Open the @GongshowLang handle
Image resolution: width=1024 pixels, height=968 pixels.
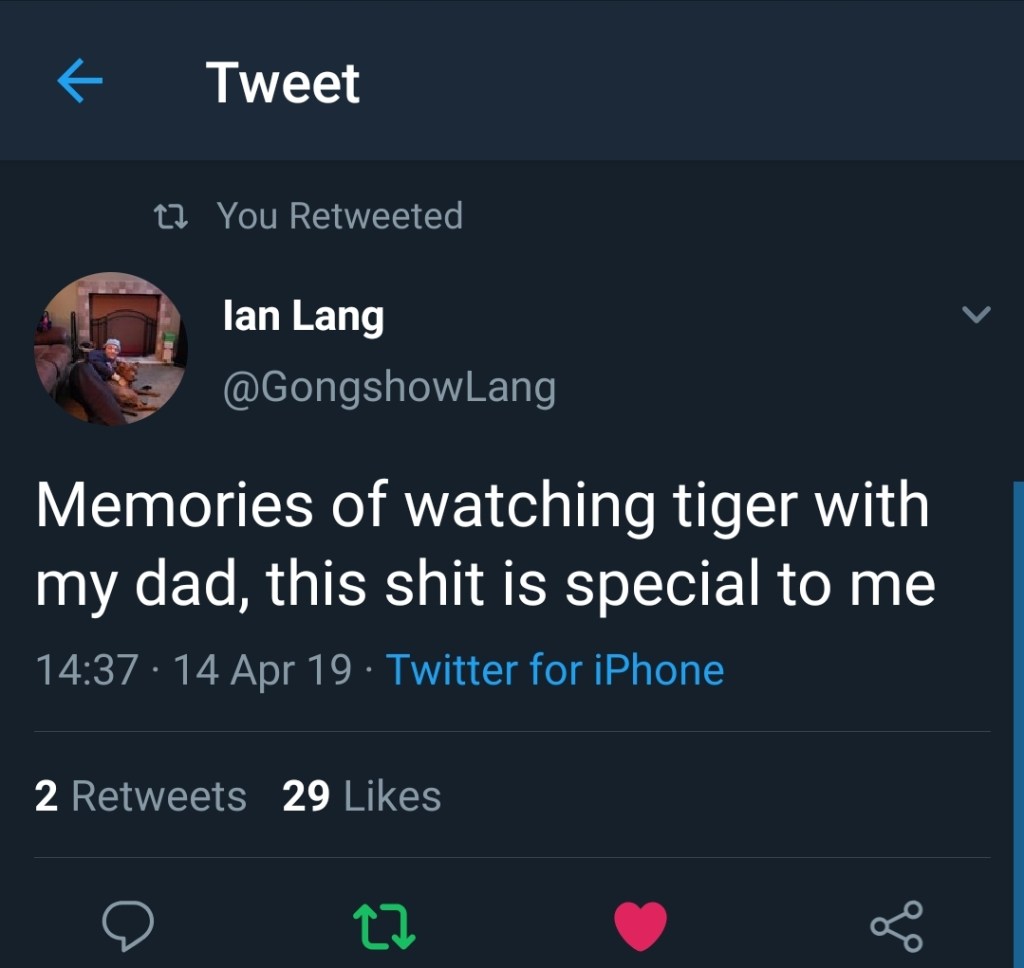click(388, 387)
